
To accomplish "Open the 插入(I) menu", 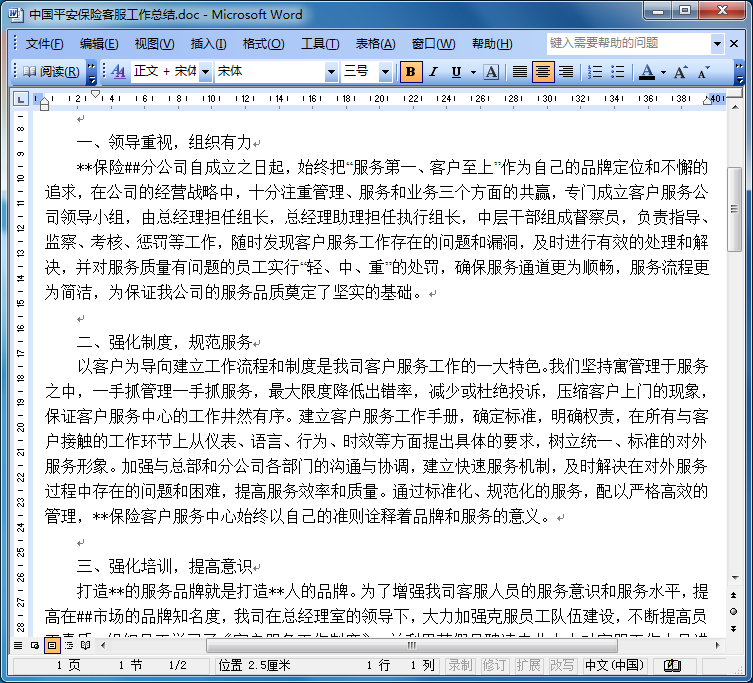I will pos(208,44).
